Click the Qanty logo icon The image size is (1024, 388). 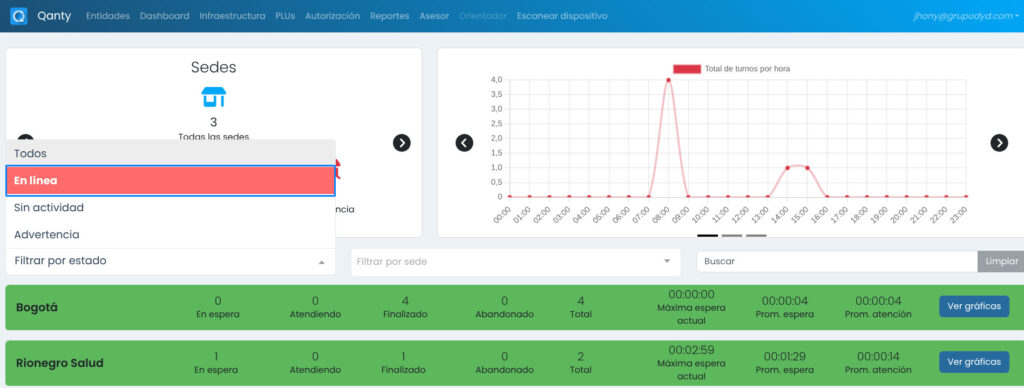(x=18, y=16)
